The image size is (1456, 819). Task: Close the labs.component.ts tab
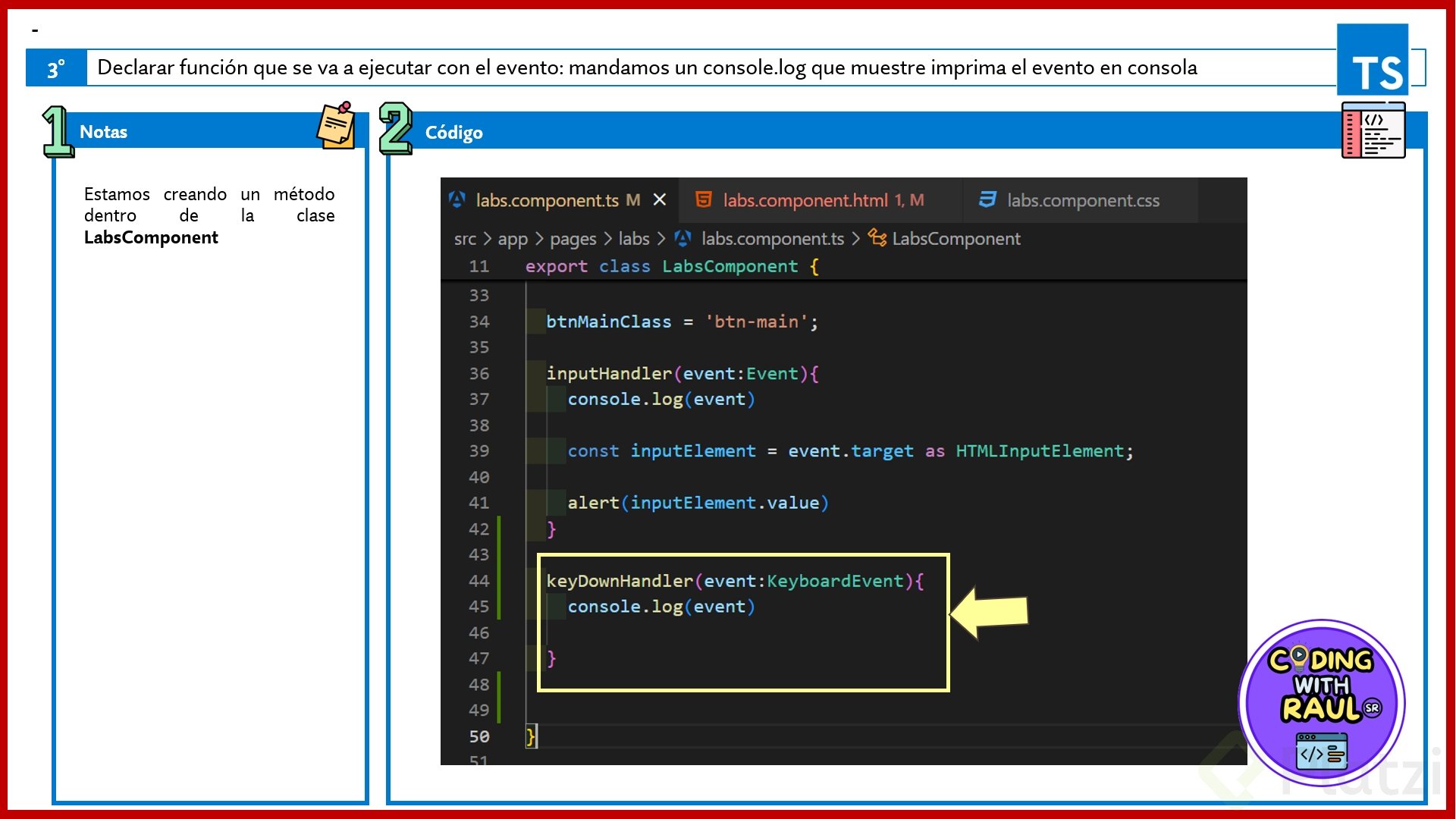pos(660,199)
